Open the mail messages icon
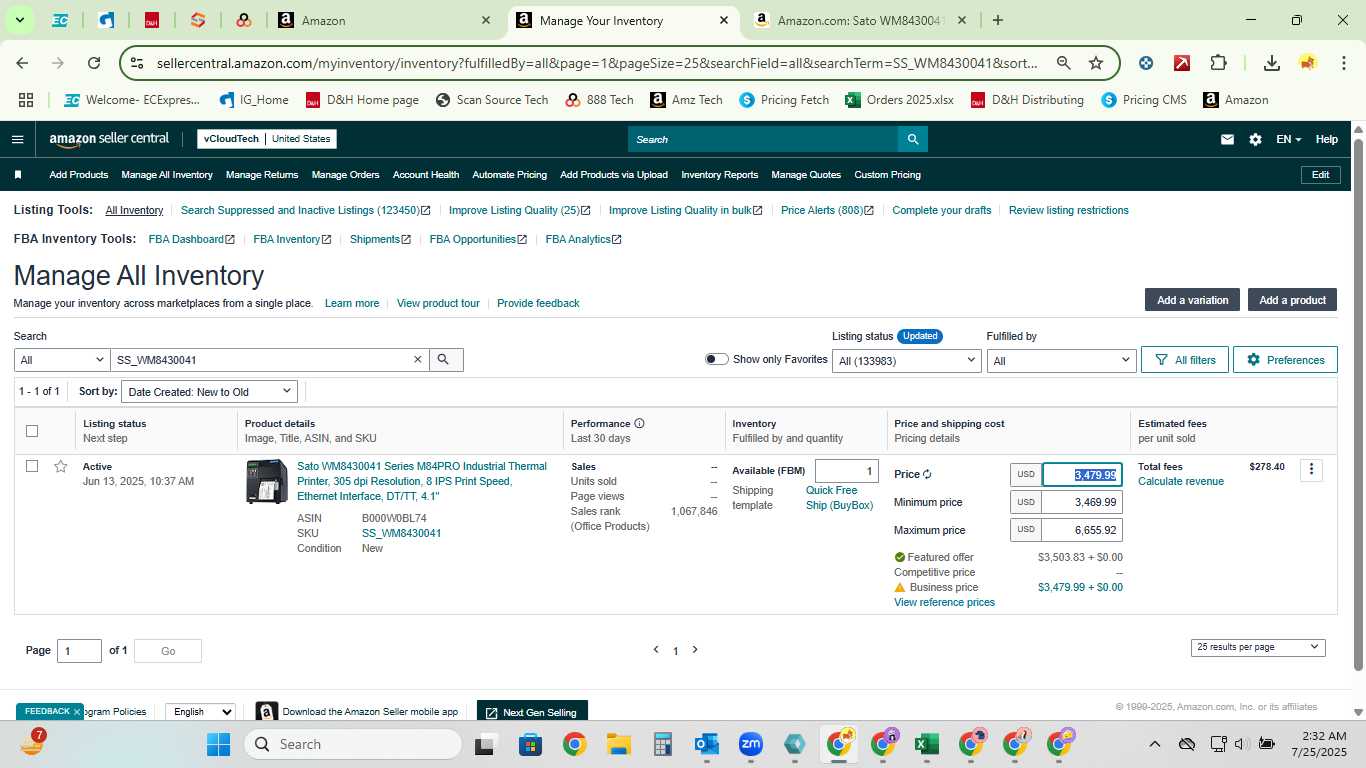This screenshot has height=768, width=1366. pos(1227,139)
